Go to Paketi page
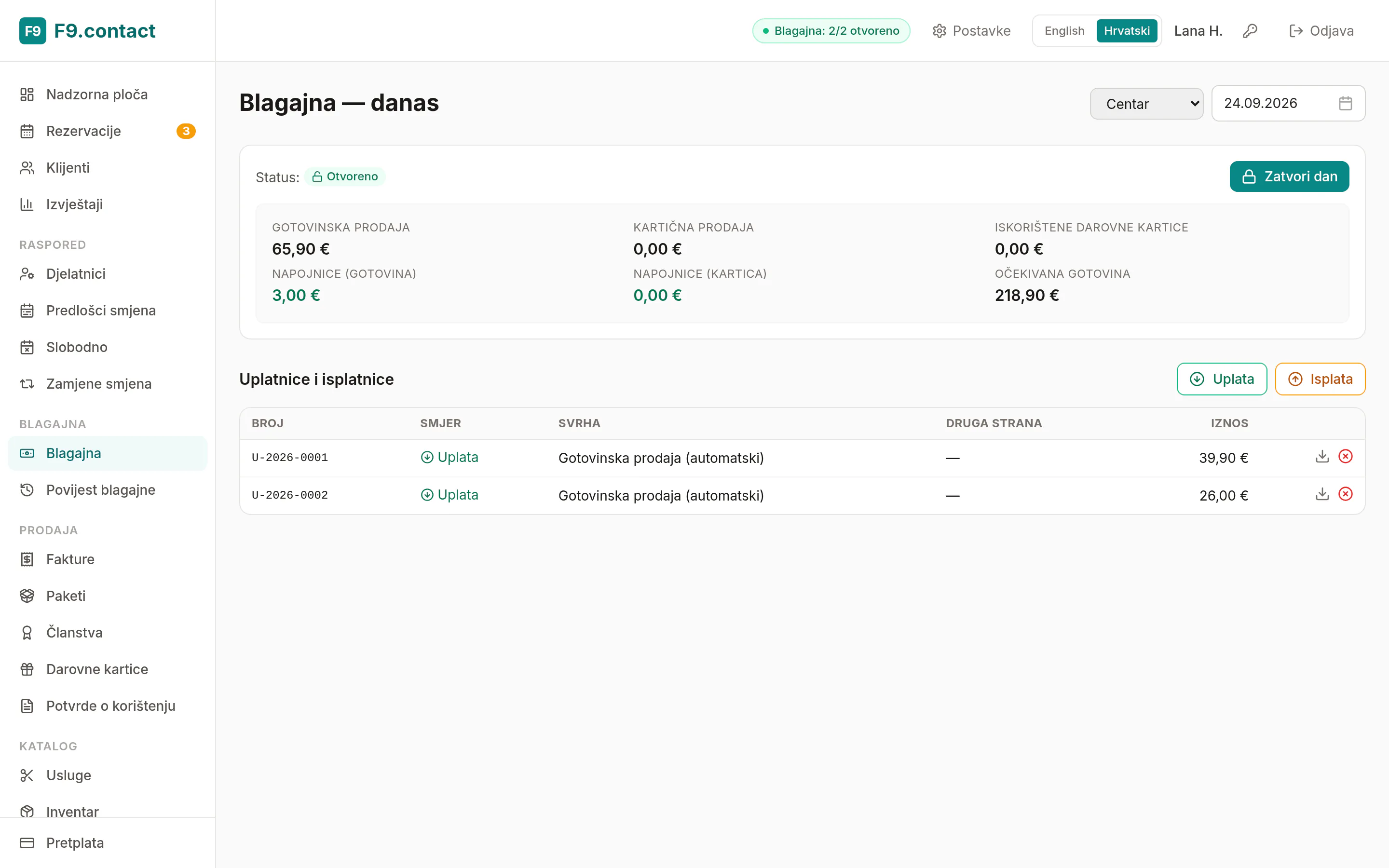The width and height of the screenshot is (1389, 868). click(108, 597)
